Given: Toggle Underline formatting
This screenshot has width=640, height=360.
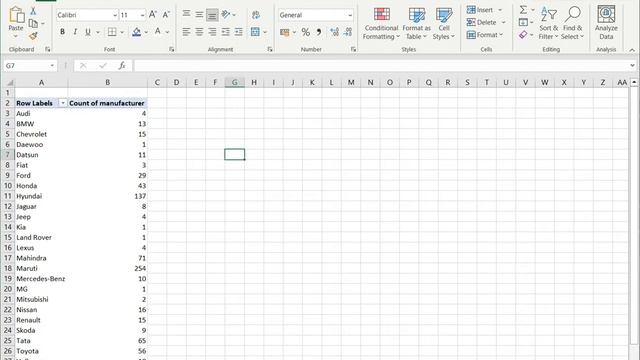Looking at the screenshot, I should click(x=88, y=31).
